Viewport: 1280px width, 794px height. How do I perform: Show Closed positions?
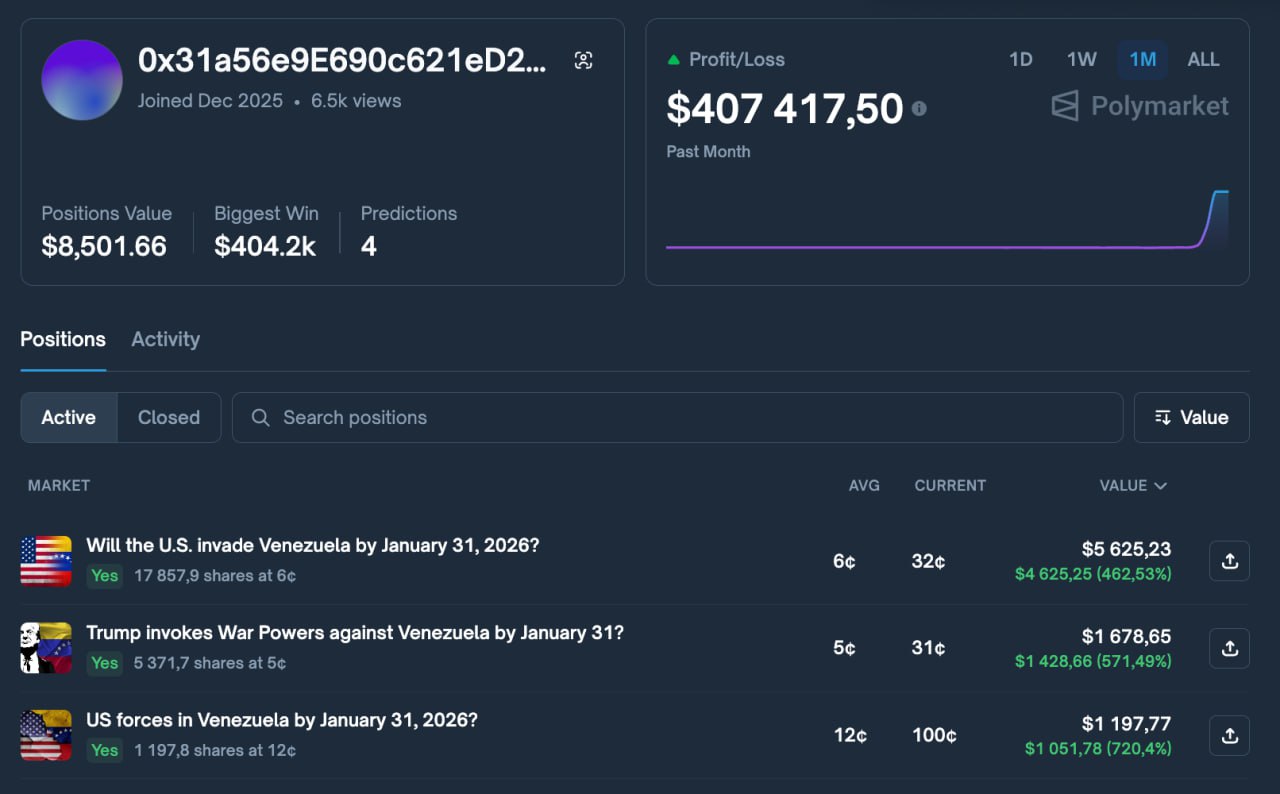pyautogui.click(x=168, y=418)
